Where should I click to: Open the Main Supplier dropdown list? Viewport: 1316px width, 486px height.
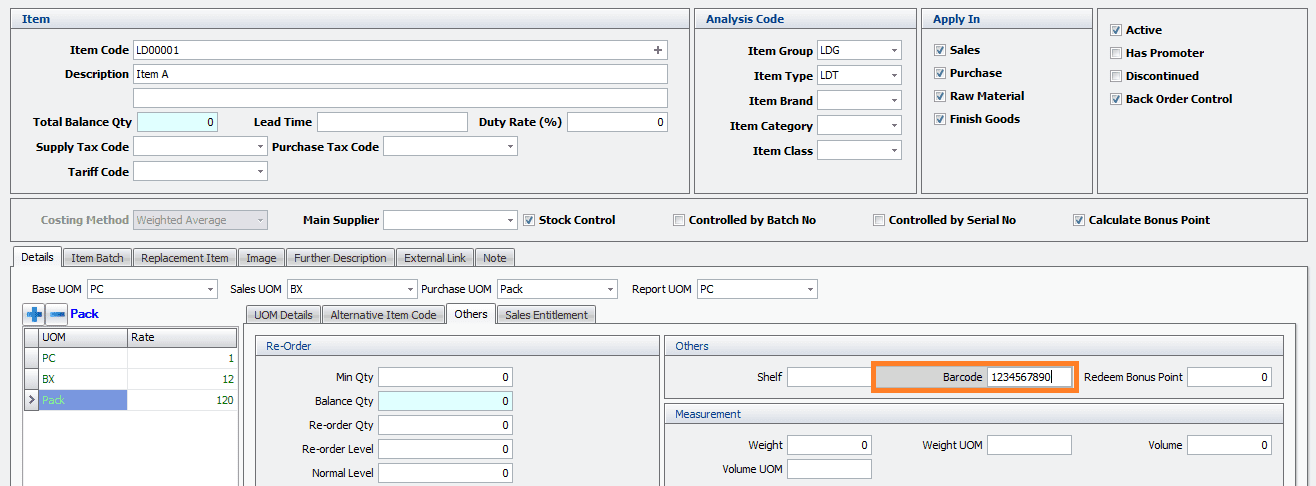[x=509, y=220]
